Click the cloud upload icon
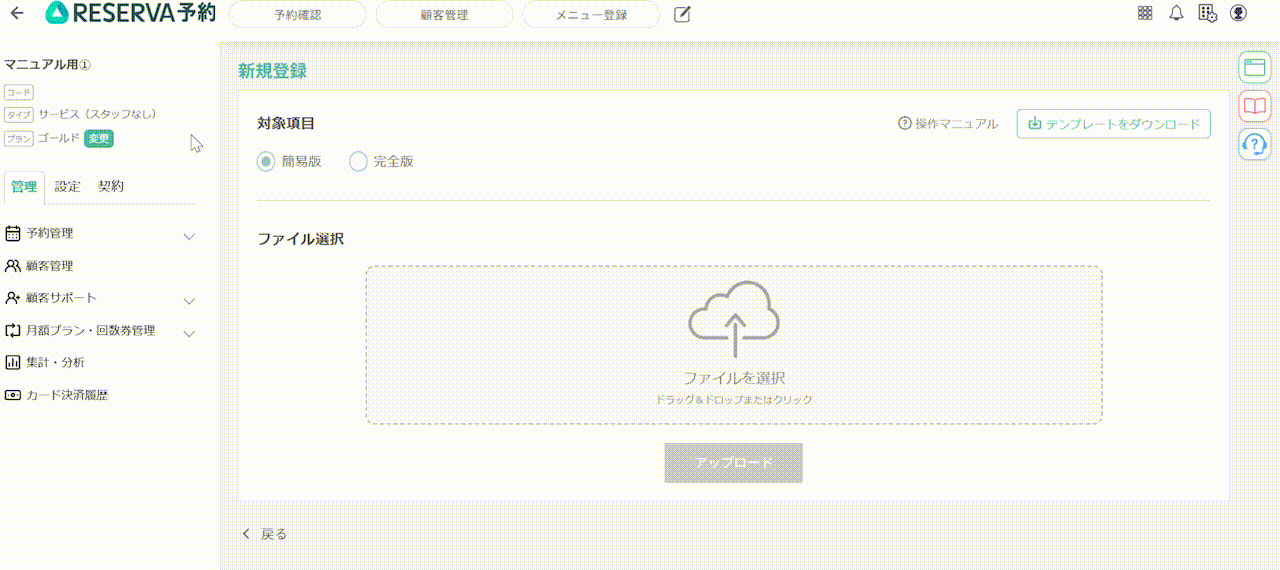Screen dimensions: 1280x570 tap(735, 319)
